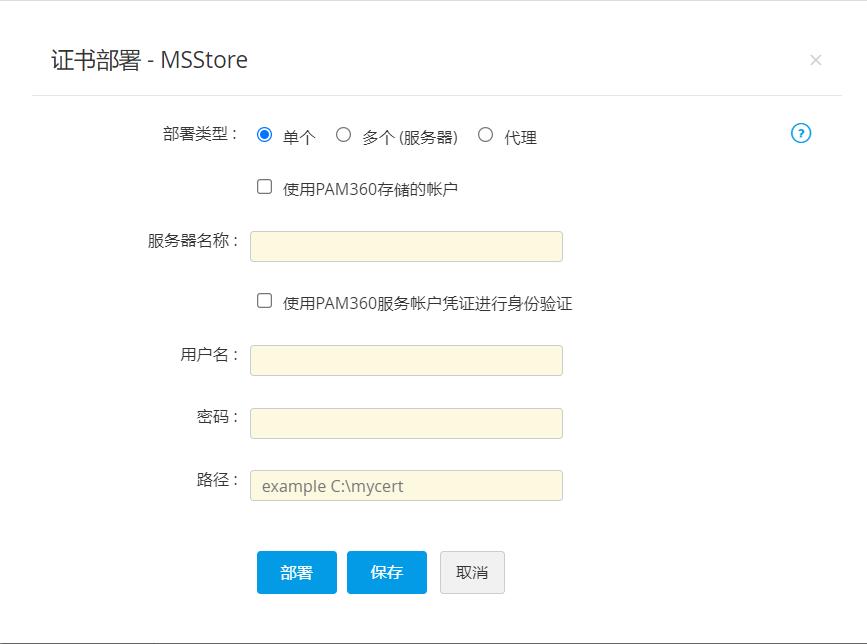Select the 单个 deployment type radio
This screenshot has height=644, width=867.
pos(264,134)
